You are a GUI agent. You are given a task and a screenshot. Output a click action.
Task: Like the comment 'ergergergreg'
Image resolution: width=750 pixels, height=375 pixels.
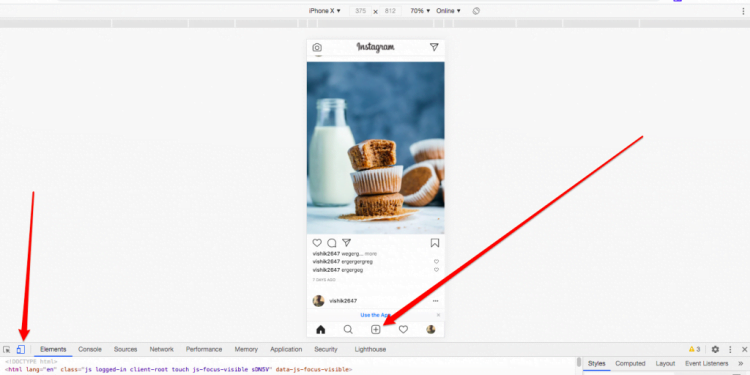tap(436, 262)
